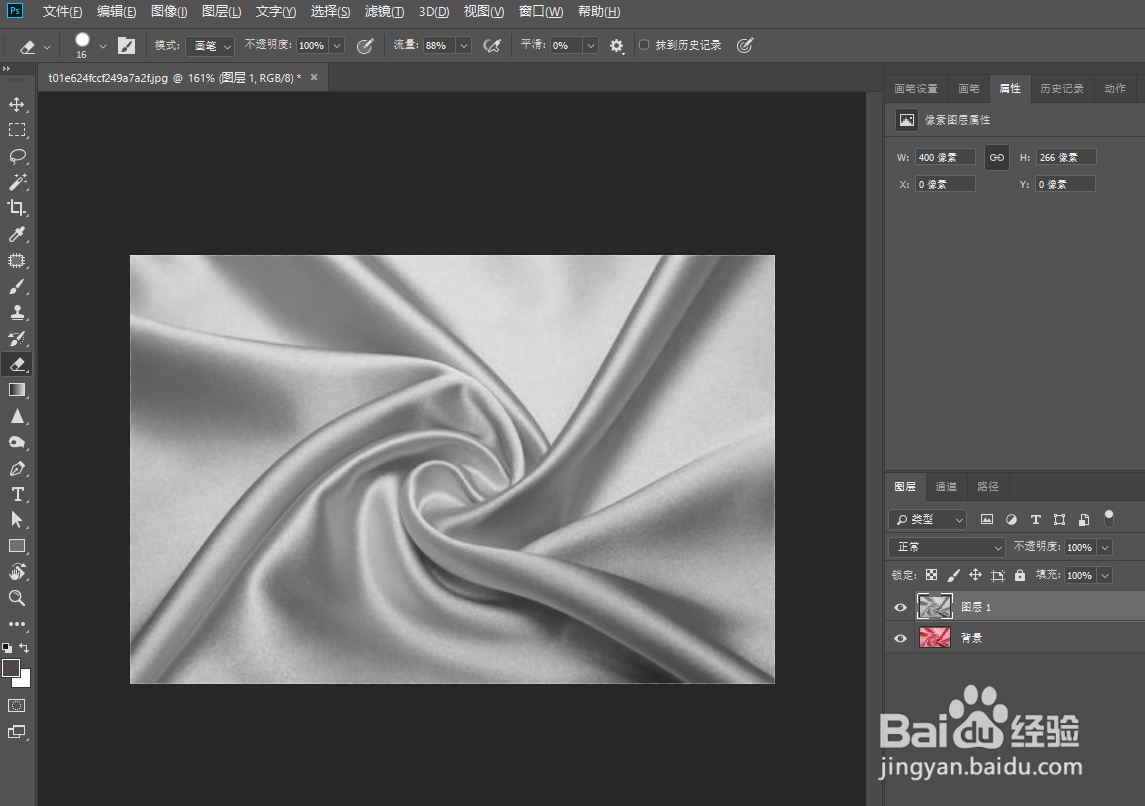1145x806 pixels.
Task: Open eraser opacity slider dropdown
Action: click(337, 46)
